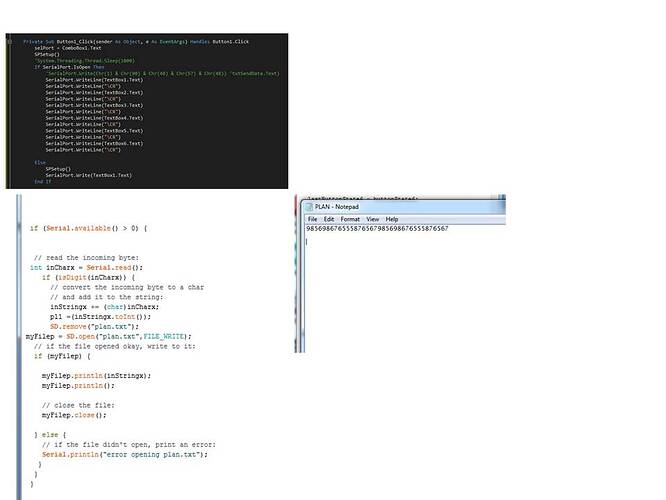Screen dimensions: 666x500
Task: Click SerialPort.WriteLine(TextBox5.Text) code line
Action: pos(94,131)
